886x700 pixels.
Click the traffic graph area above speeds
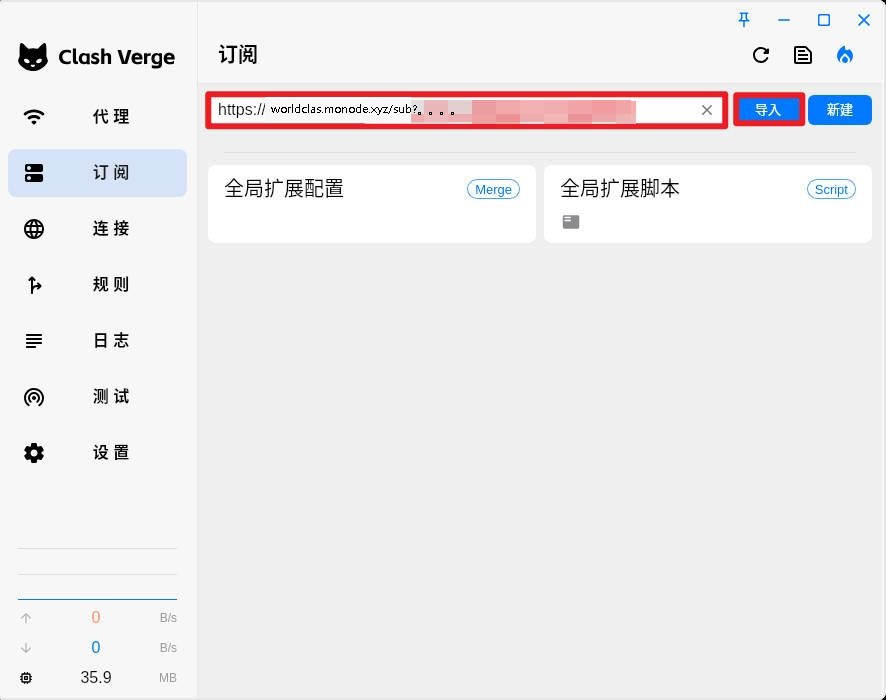[97, 573]
